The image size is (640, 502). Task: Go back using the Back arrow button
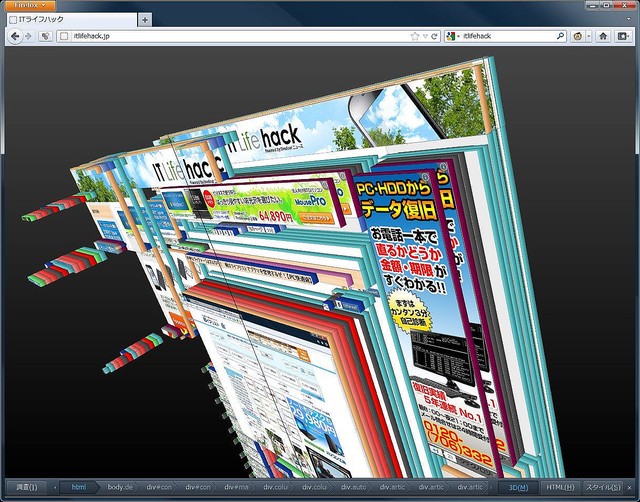[x=16, y=36]
